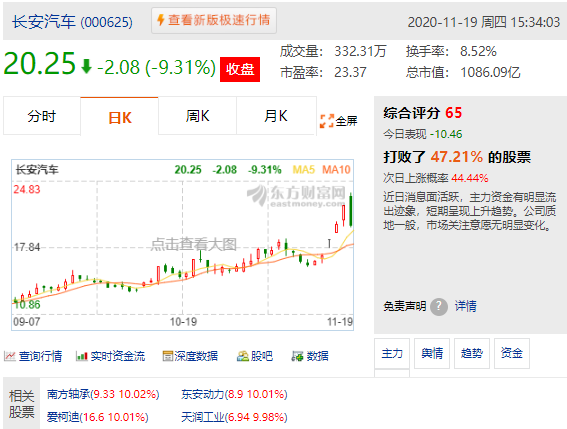This screenshot has width=567, height=429.
Task: Click the 免责声明 text
Action: (x=405, y=306)
